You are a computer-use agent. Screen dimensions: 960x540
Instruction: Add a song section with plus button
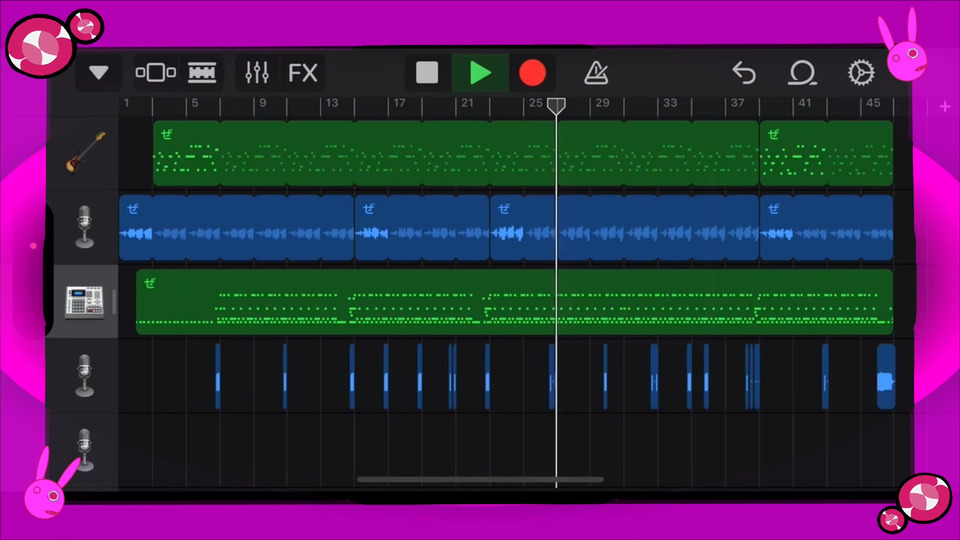(945, 107)
